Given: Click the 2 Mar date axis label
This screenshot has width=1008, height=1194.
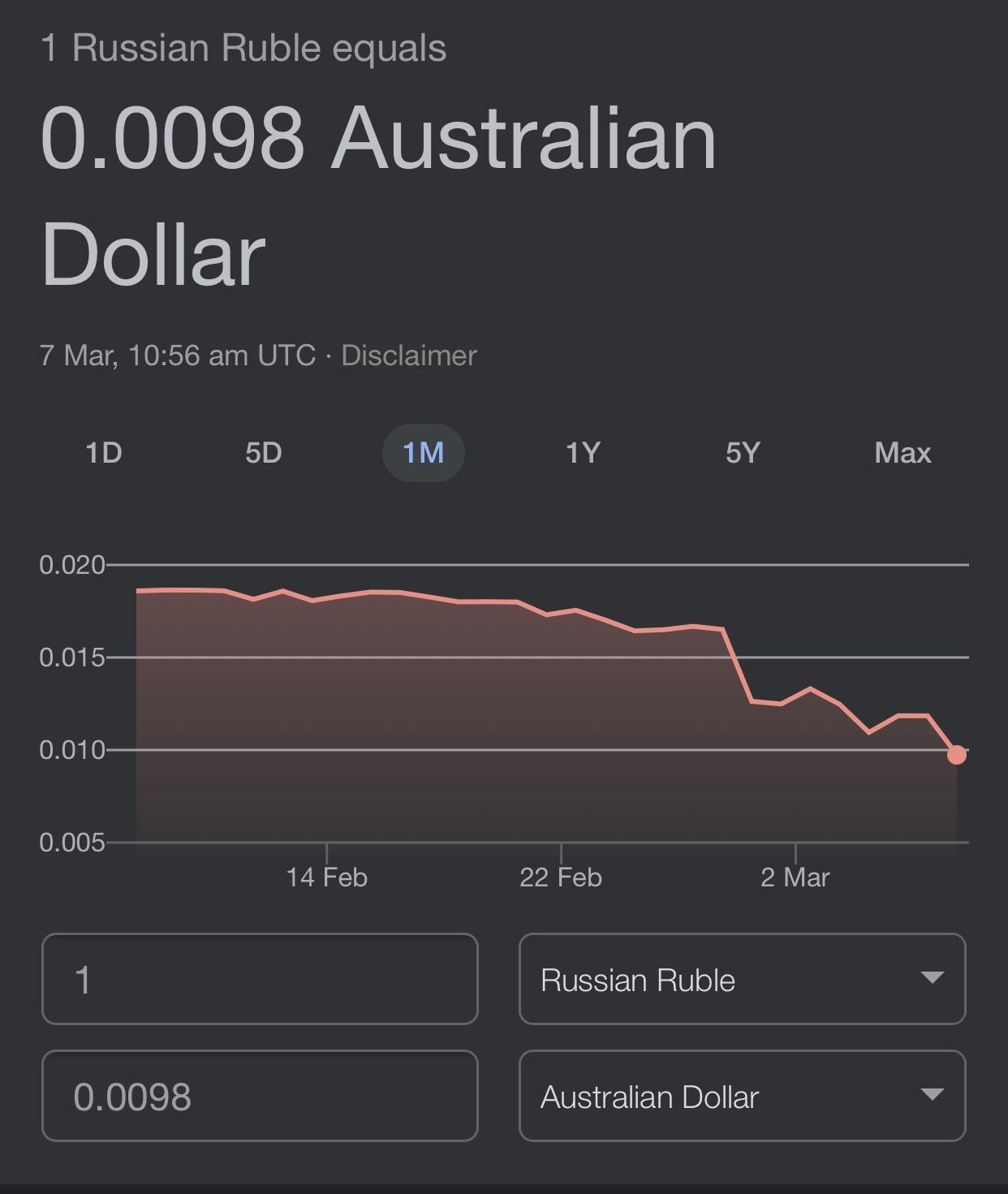Looking at the screenshot, I should pyautogui.click(x=795, y=877).
